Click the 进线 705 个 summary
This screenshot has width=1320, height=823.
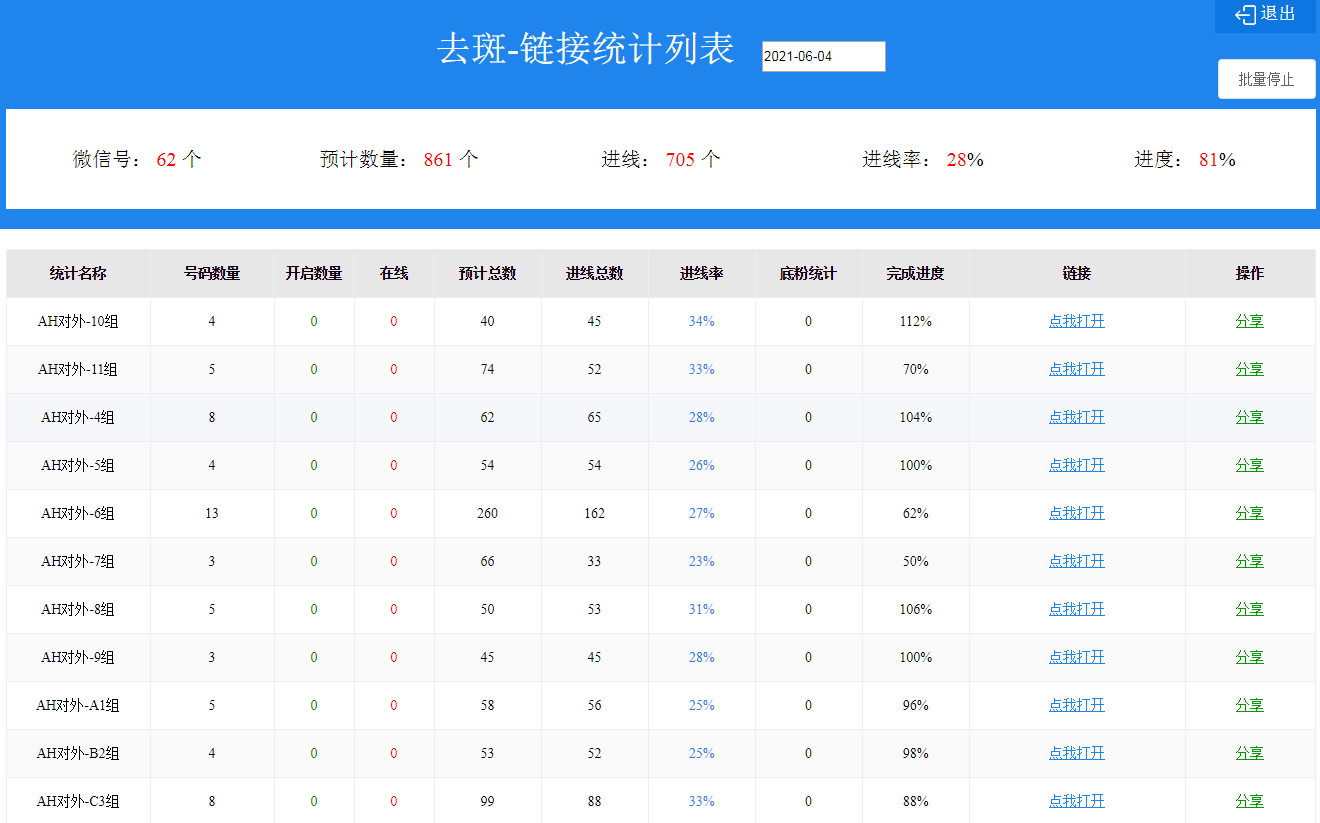coord(661,159)
